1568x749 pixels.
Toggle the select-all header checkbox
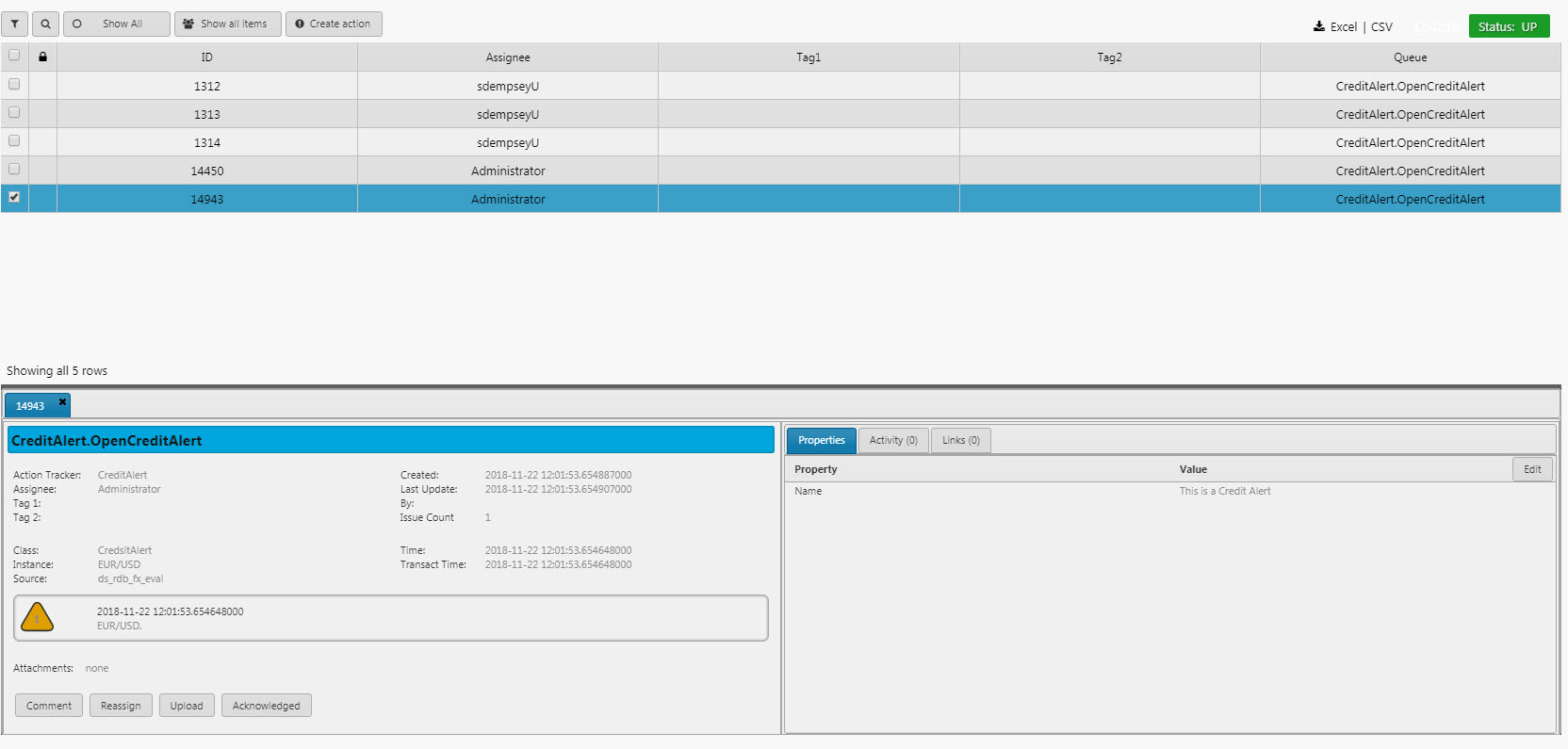(14, 55)
